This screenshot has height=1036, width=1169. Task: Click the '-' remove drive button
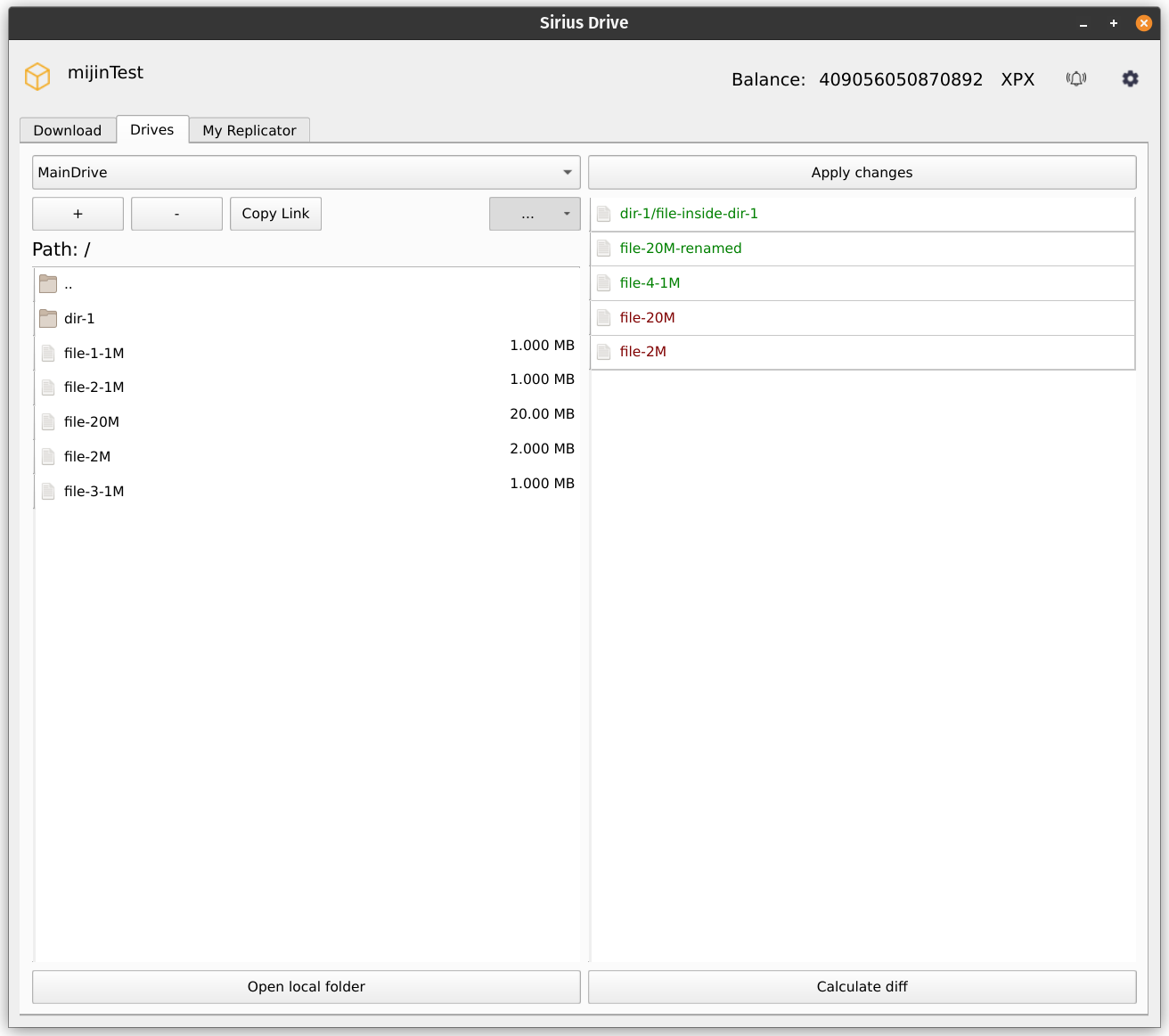(x=176, y=214)
